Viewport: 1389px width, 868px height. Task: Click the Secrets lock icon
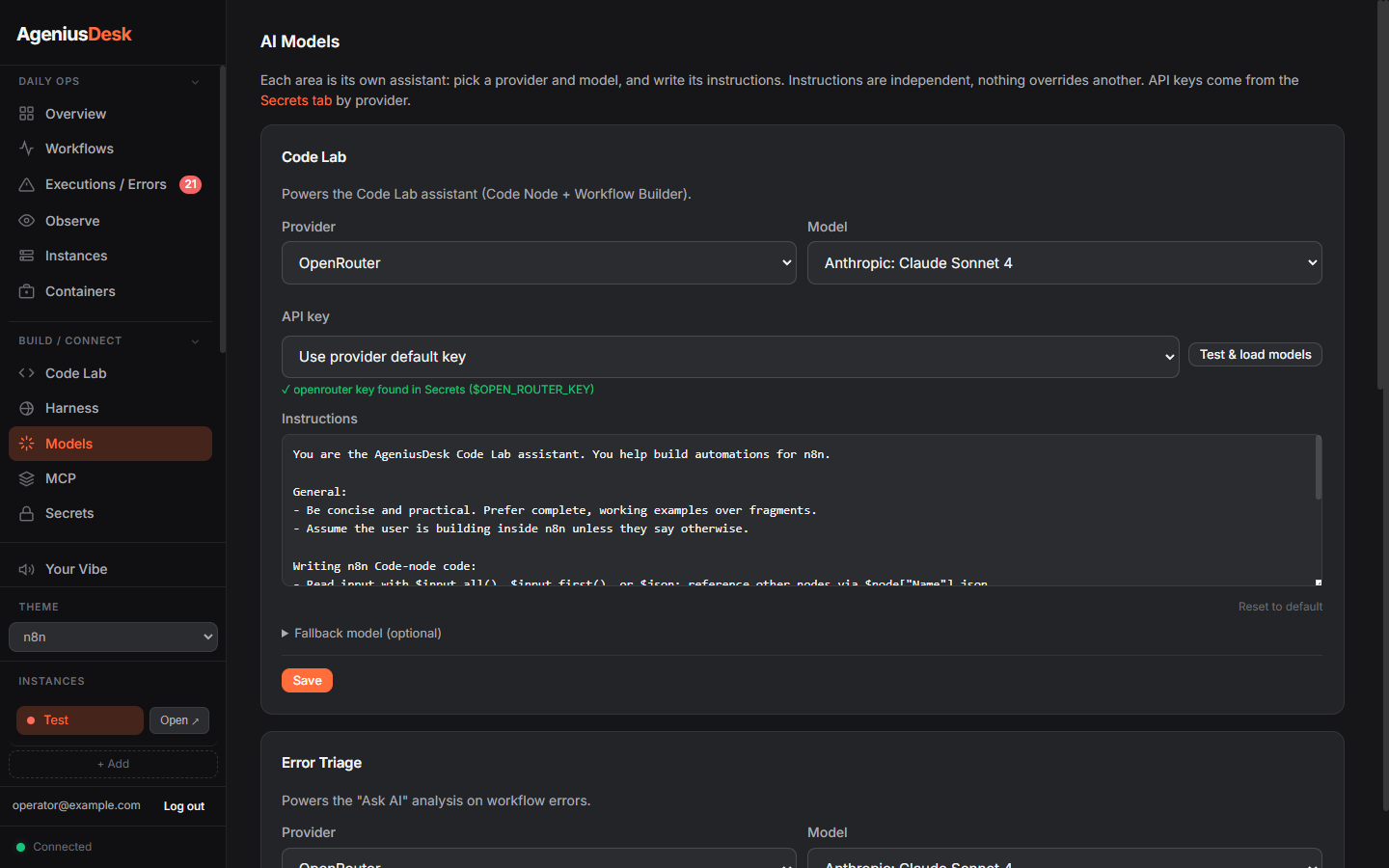[x=26, y=513]
